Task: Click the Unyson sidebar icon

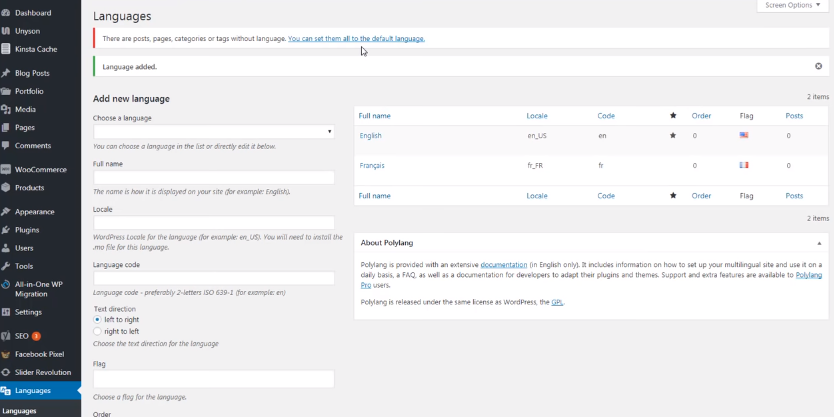Action: (x=5, y=31)
